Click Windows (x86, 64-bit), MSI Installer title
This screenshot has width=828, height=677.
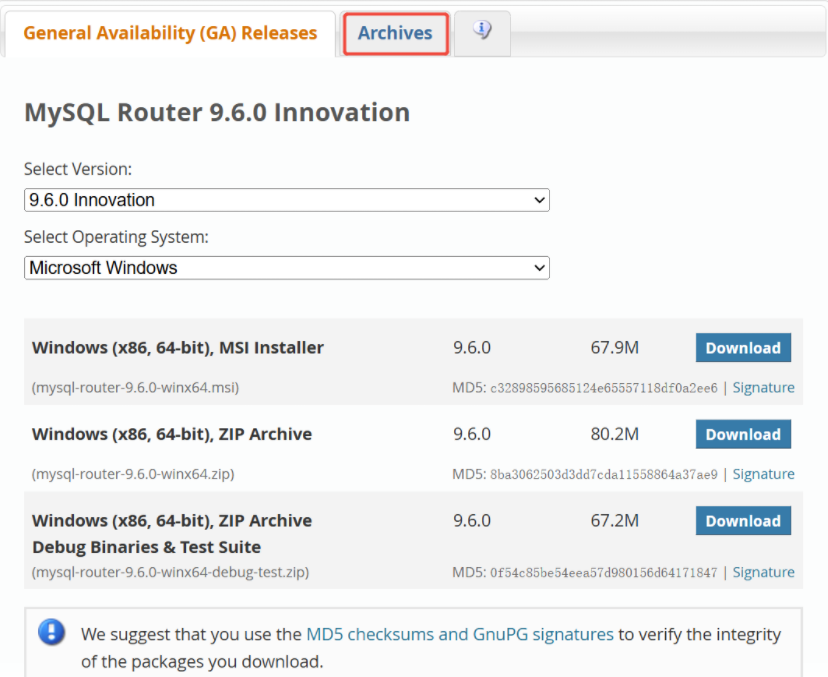coord(177,348)
